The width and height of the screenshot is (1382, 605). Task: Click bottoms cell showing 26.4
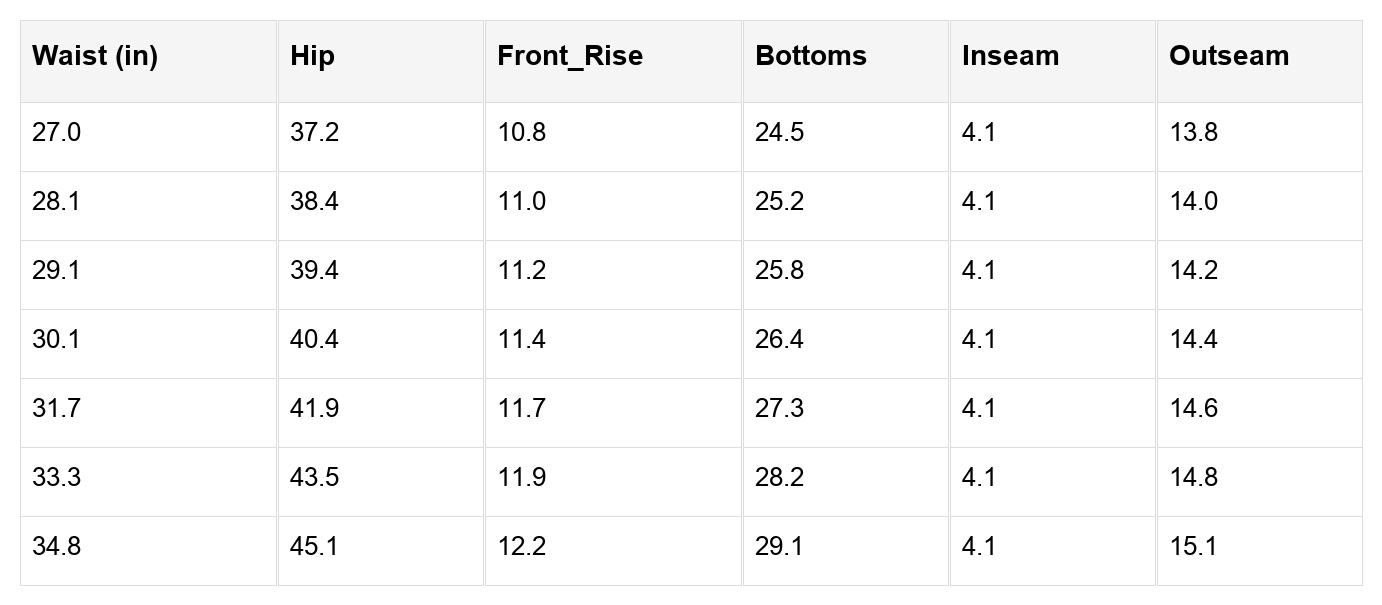click(x=846, y=344)
